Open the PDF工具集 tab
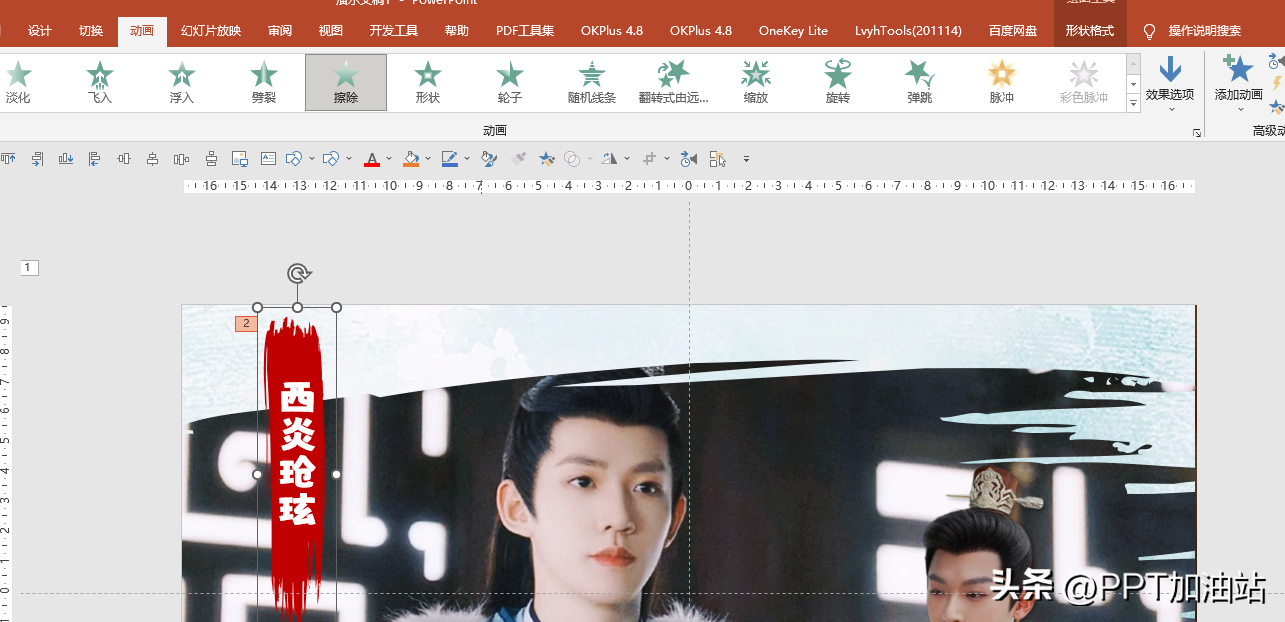 [525, 31]
